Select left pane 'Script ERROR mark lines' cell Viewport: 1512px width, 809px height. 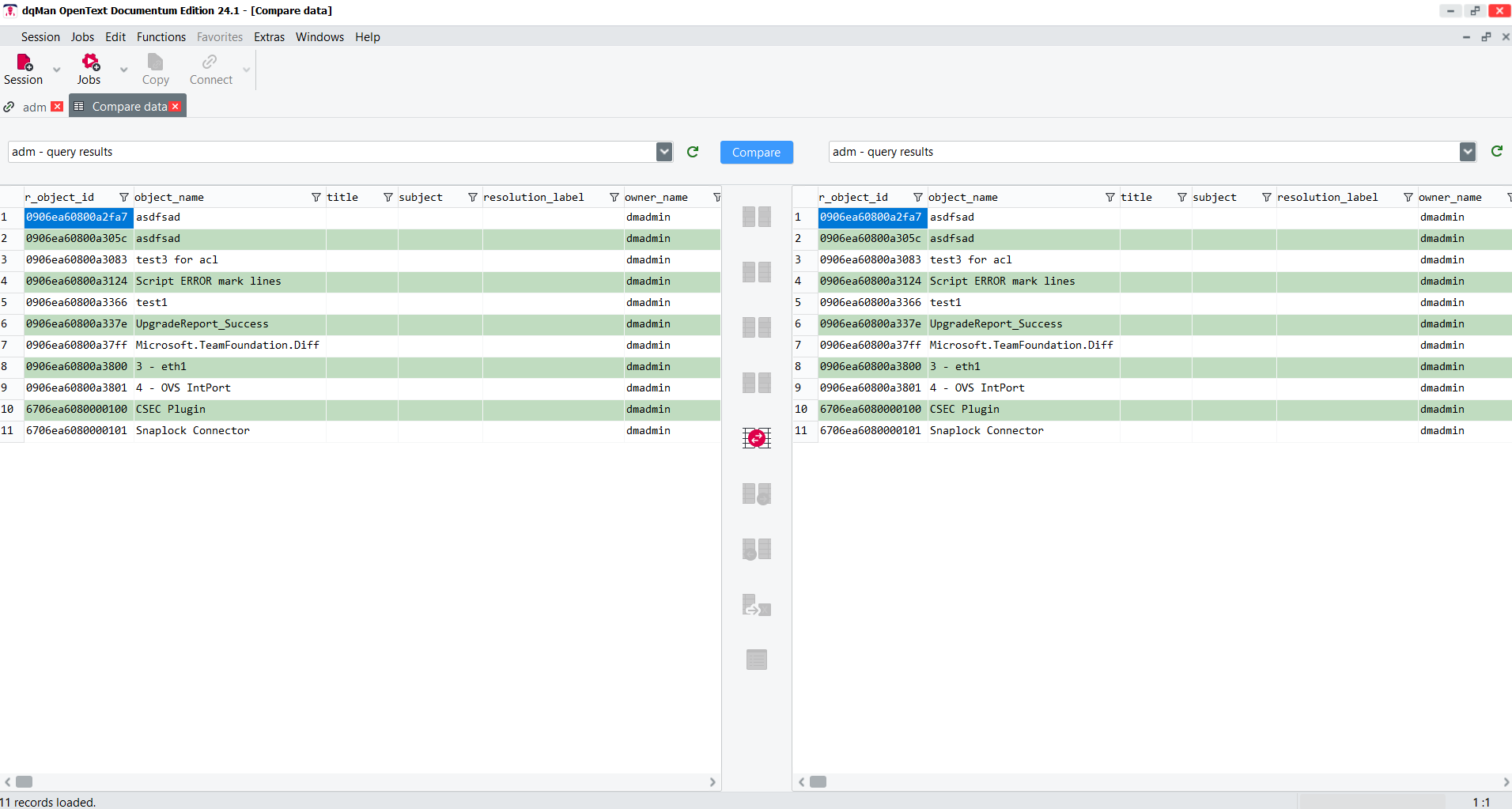coord(229,282)
